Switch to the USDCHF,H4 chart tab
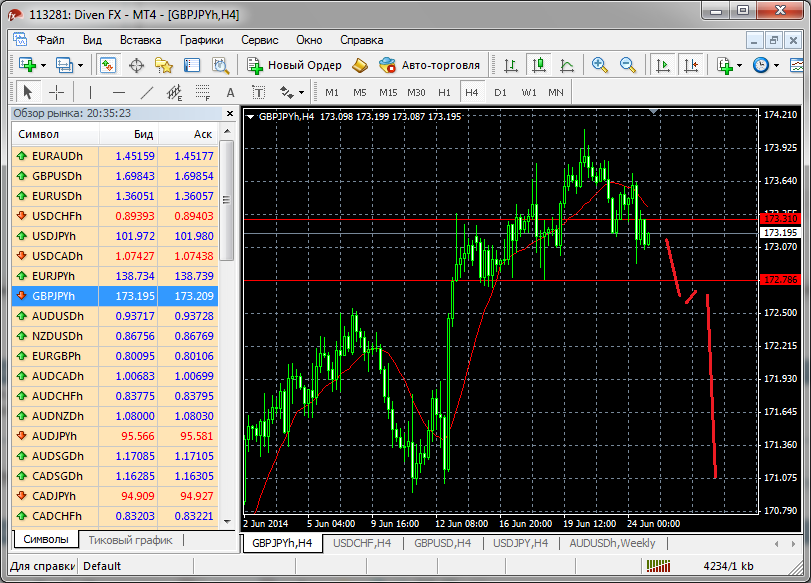 click(362, 543)
